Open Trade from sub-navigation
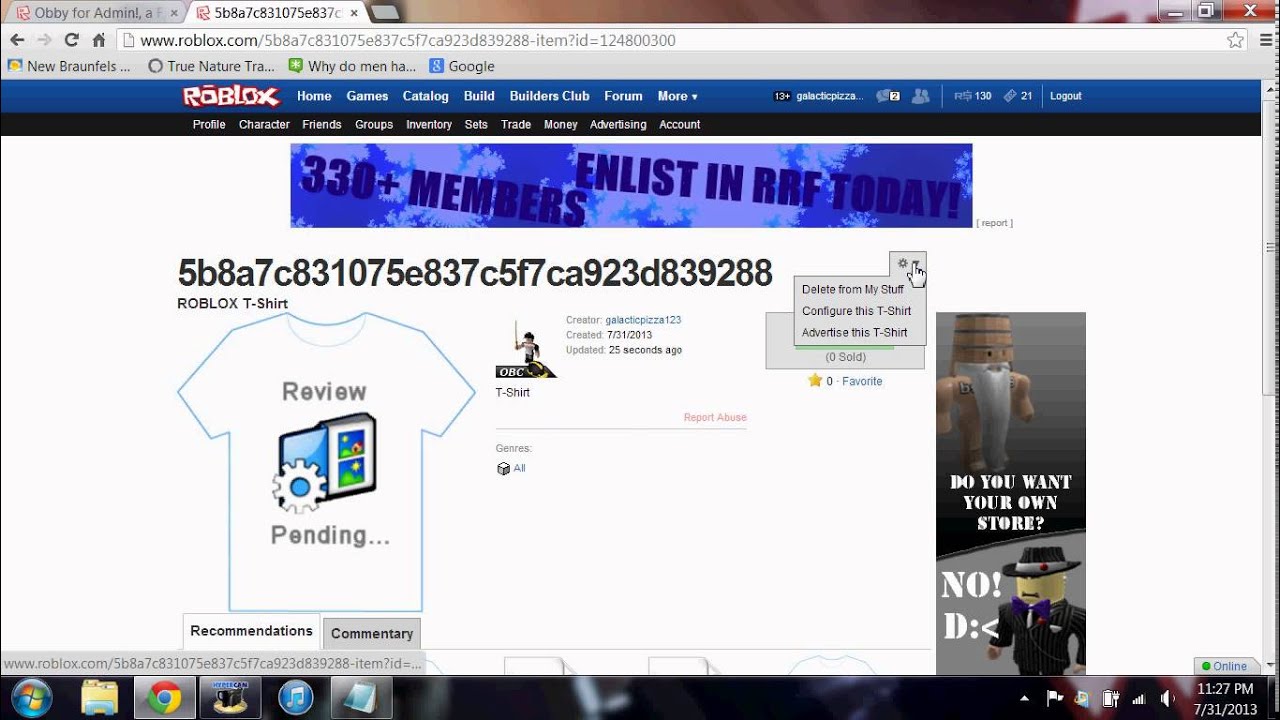Image resolution: width=1280 pixels, height=720 pixels. [x=516, y=124]
